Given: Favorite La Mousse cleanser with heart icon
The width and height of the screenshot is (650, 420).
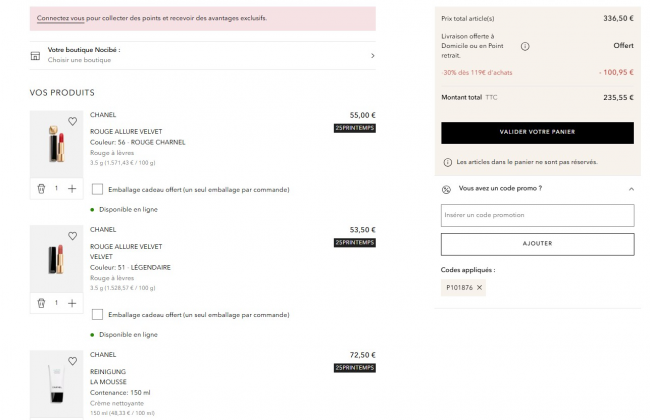Looking at the screenshot, I should (x=73, y=361).
